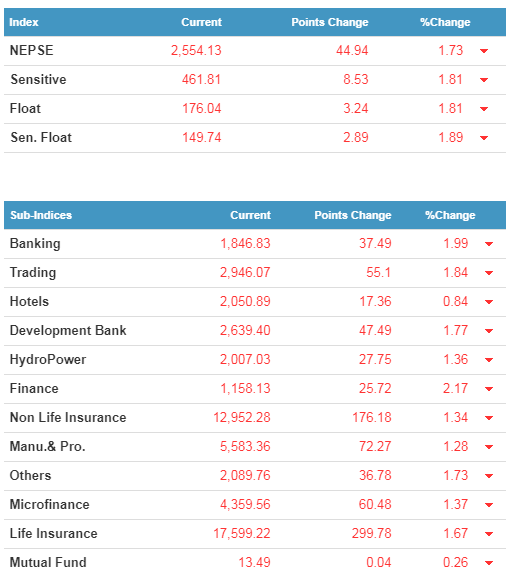Click the Index column header
The width and height of the screenshot is (521, 575).
pos(24,22)
